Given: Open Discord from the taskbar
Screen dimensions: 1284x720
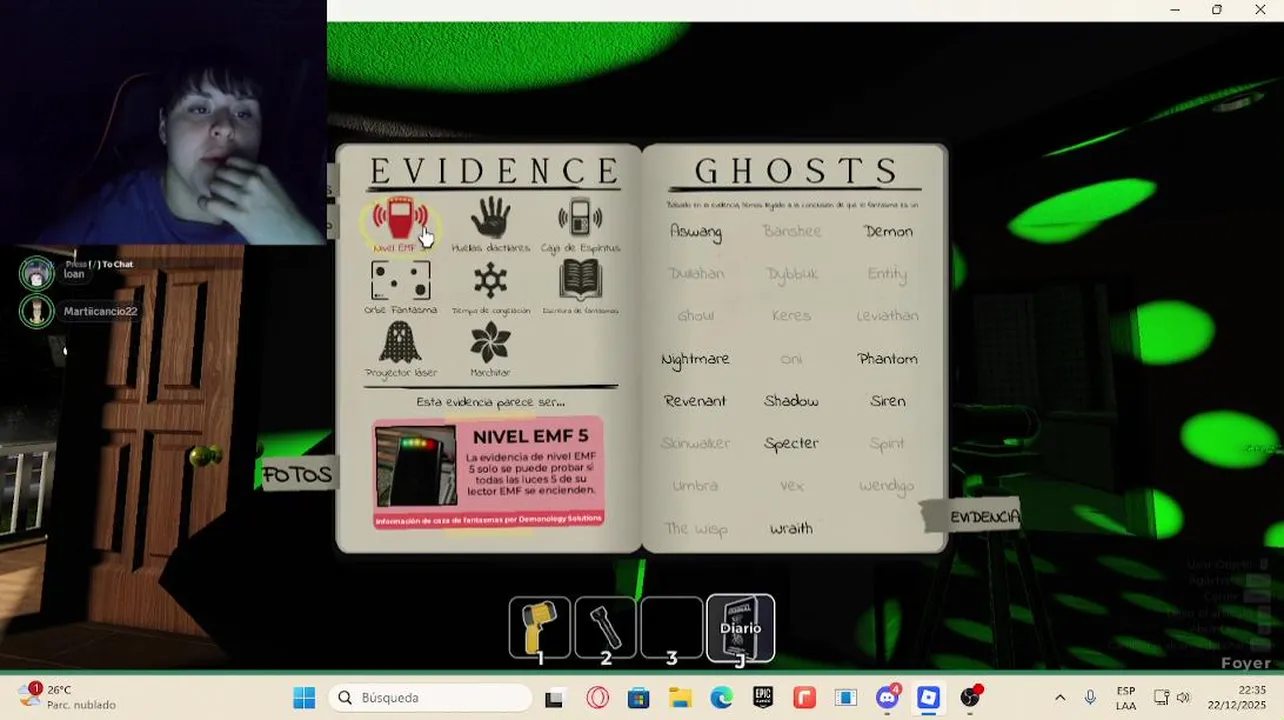Looking at the screenshot, I should [x=887, y=698].
